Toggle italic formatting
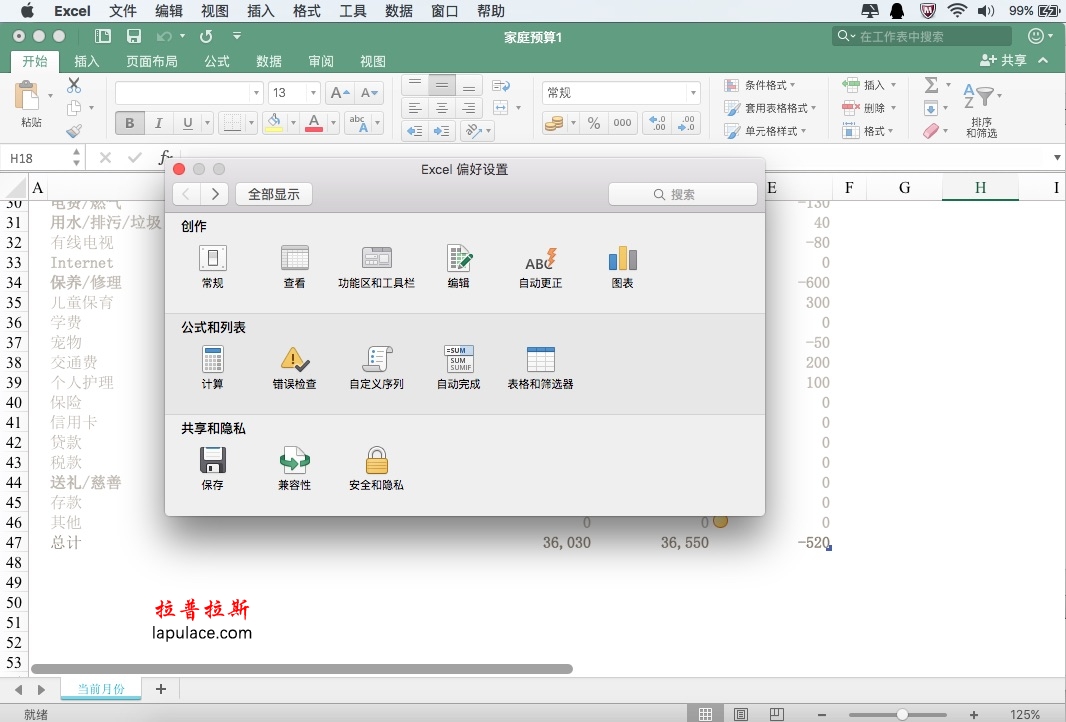 (158, 122)
